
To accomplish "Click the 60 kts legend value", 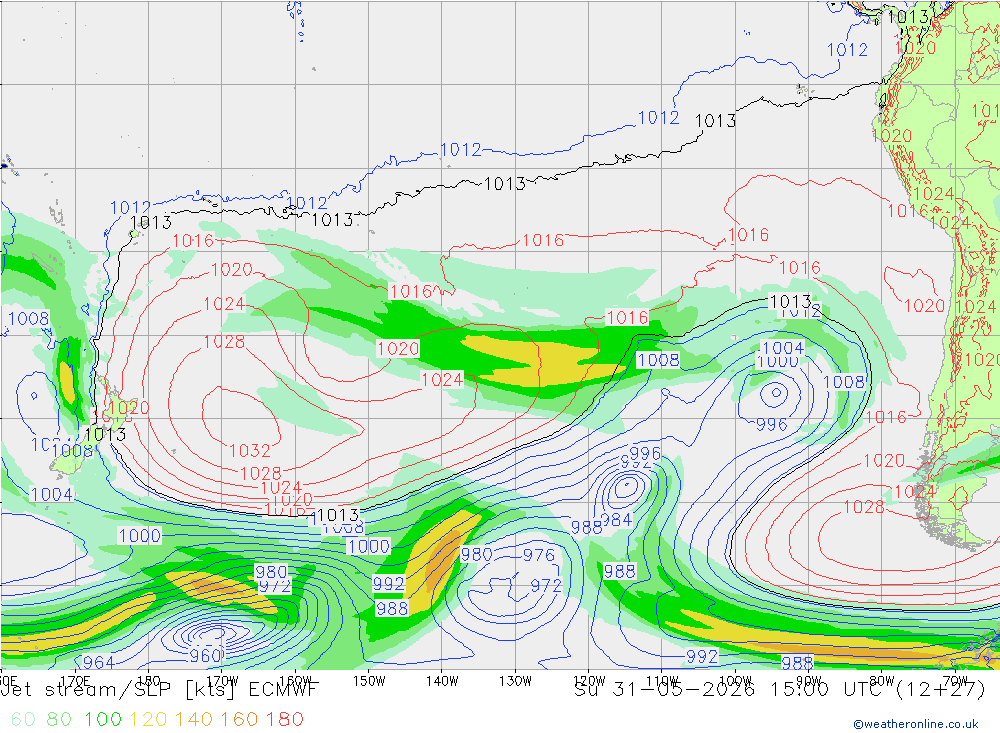I will pyautogui.click(x=23, y=720).
